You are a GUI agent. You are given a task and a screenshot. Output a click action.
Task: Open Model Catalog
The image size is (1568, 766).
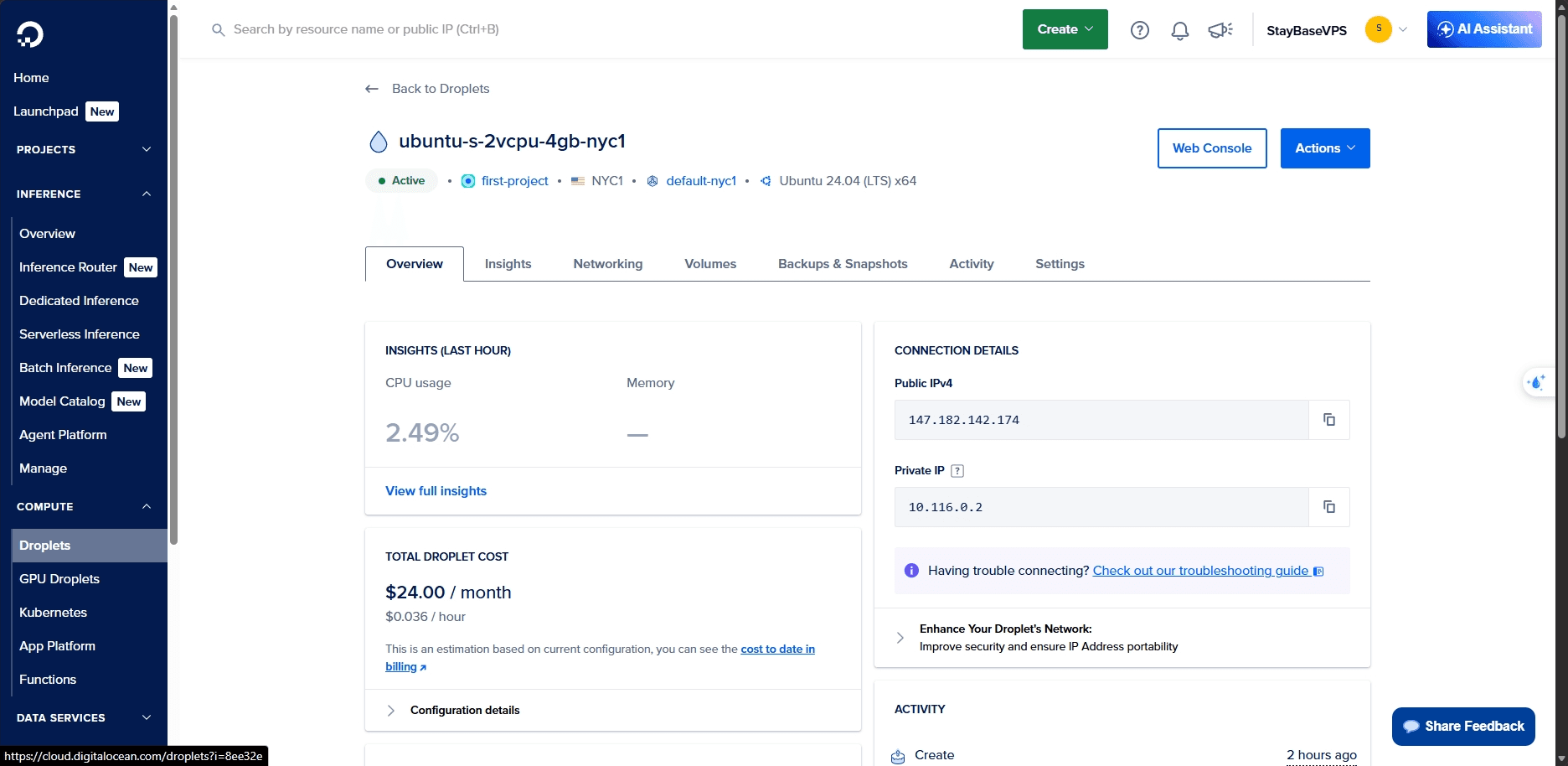(x=62, y=401)
